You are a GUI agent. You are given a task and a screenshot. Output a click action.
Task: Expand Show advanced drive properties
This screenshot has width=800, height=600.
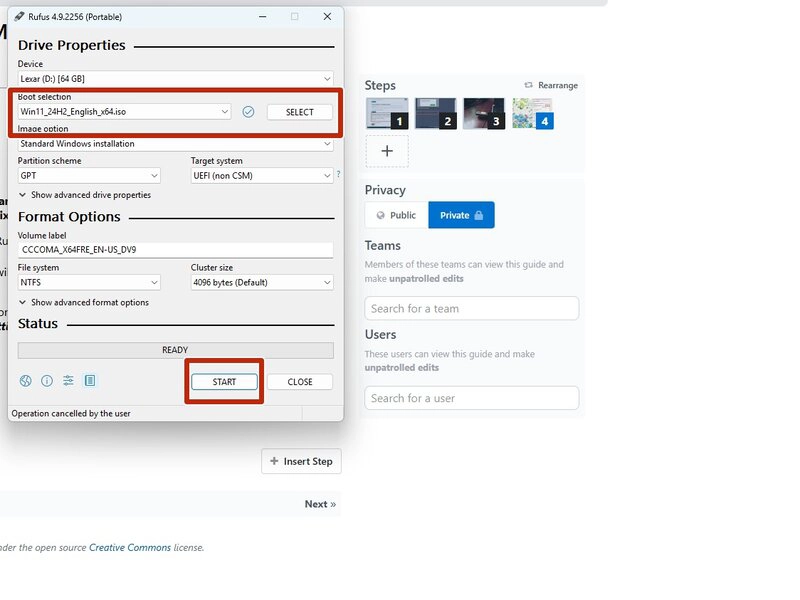point(85,195)
